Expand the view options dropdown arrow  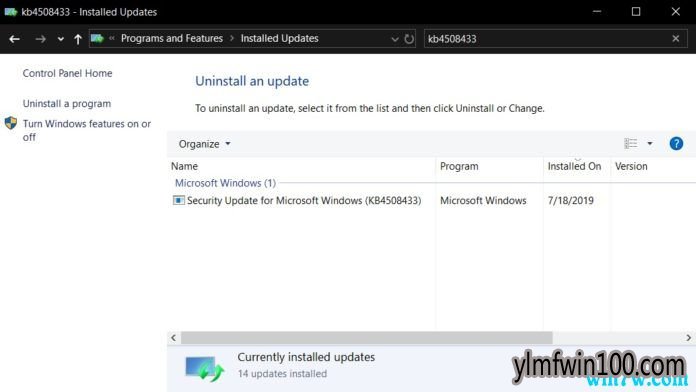[650, 143]
